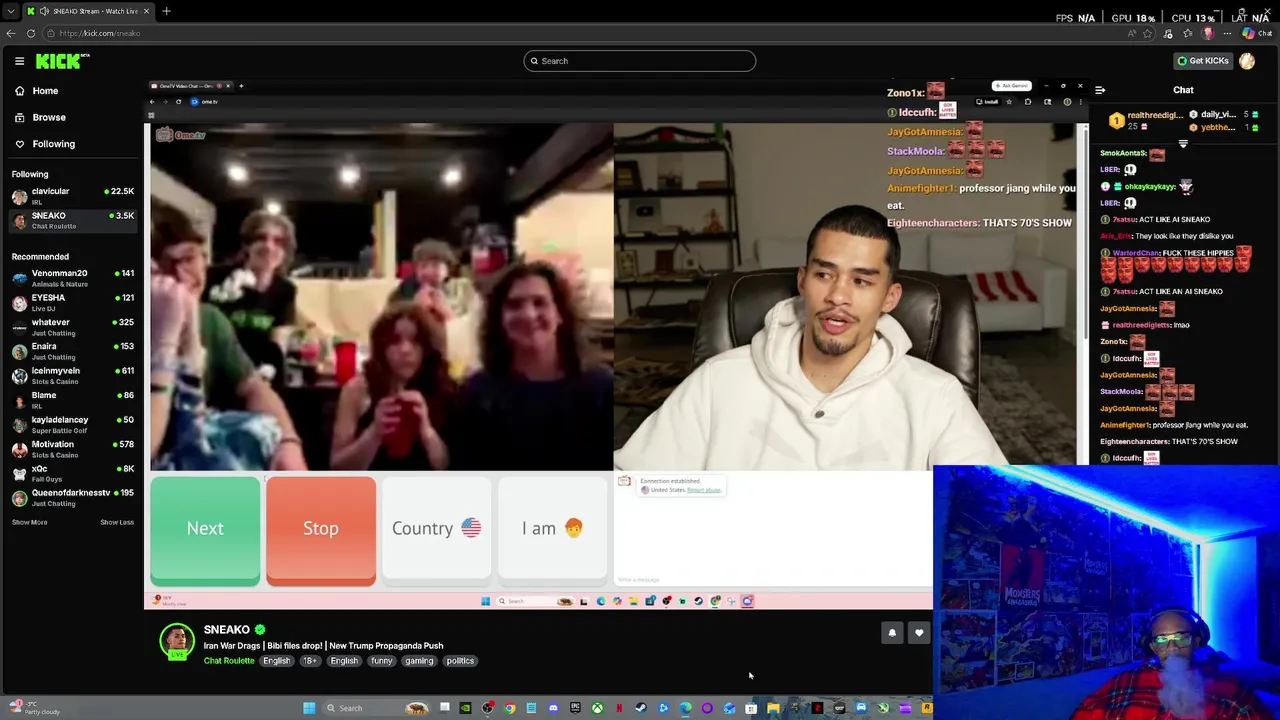Open Netflix from taskbar
This screenshot has height=720, width=1280.
pos(619,708)
